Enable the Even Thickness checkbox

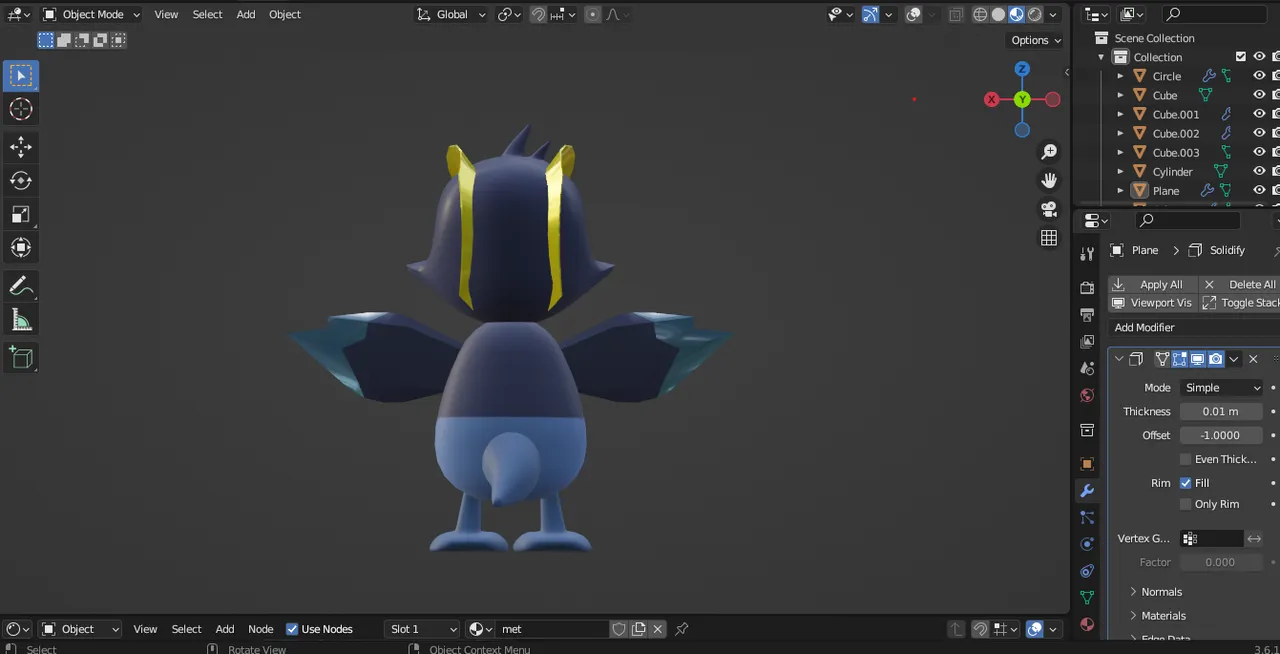coord(1186,459)
